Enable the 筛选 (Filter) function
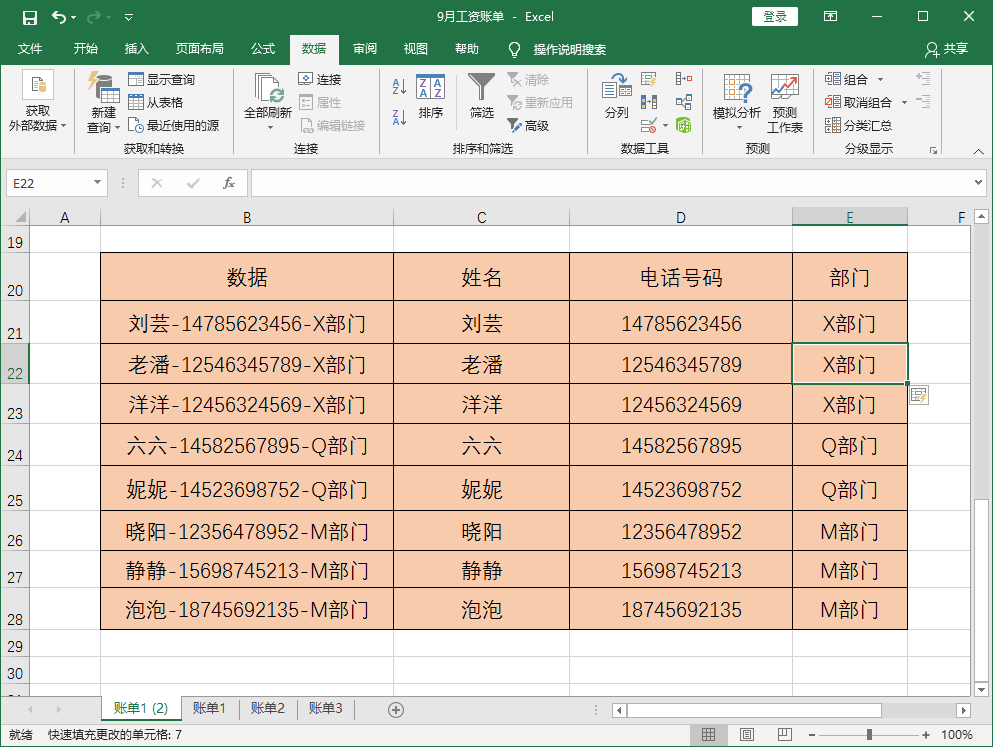This screenshot has width=993, height=747. pos(481,95)
